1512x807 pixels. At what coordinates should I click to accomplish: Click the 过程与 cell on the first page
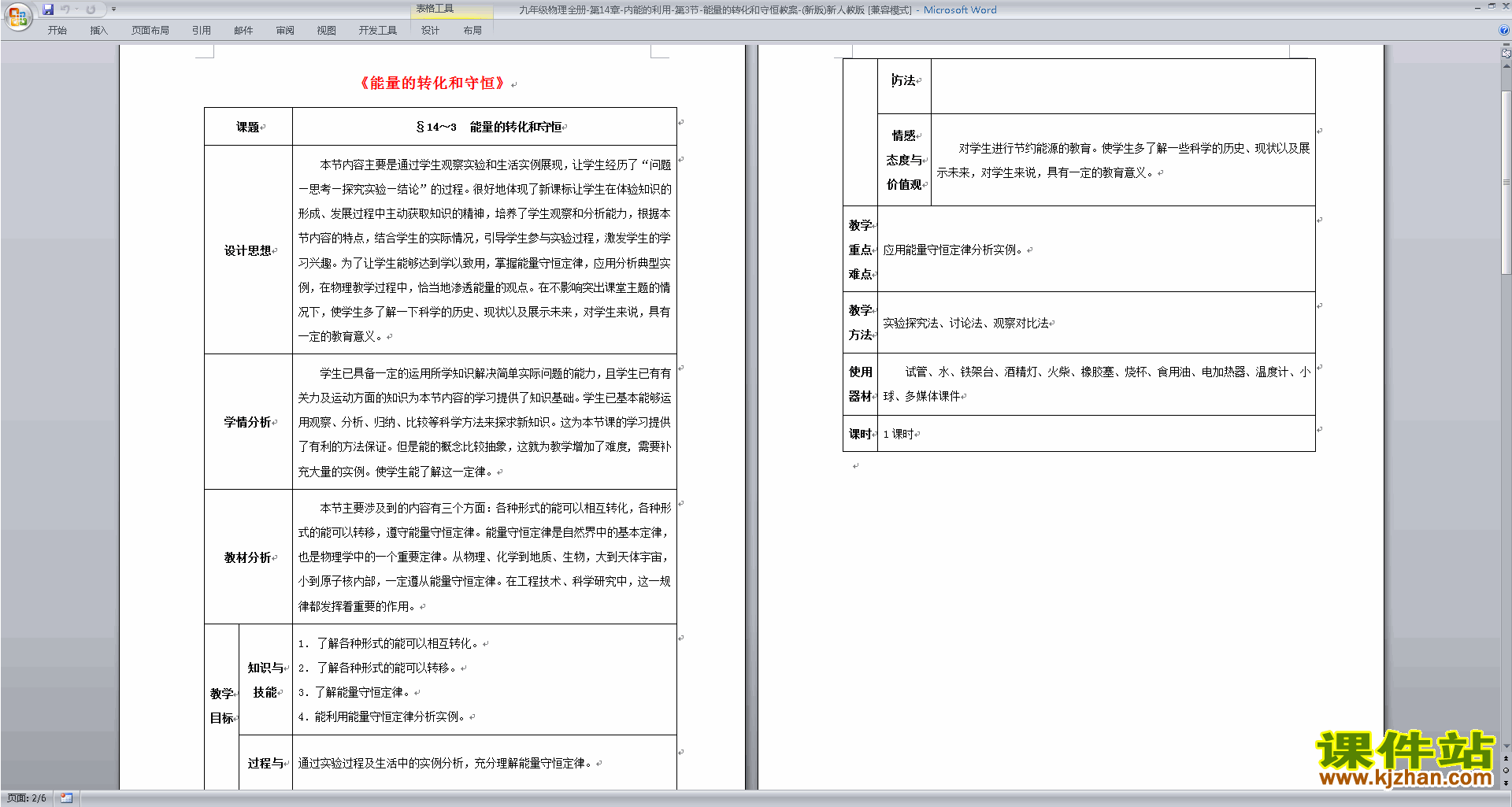pos(265,763)
